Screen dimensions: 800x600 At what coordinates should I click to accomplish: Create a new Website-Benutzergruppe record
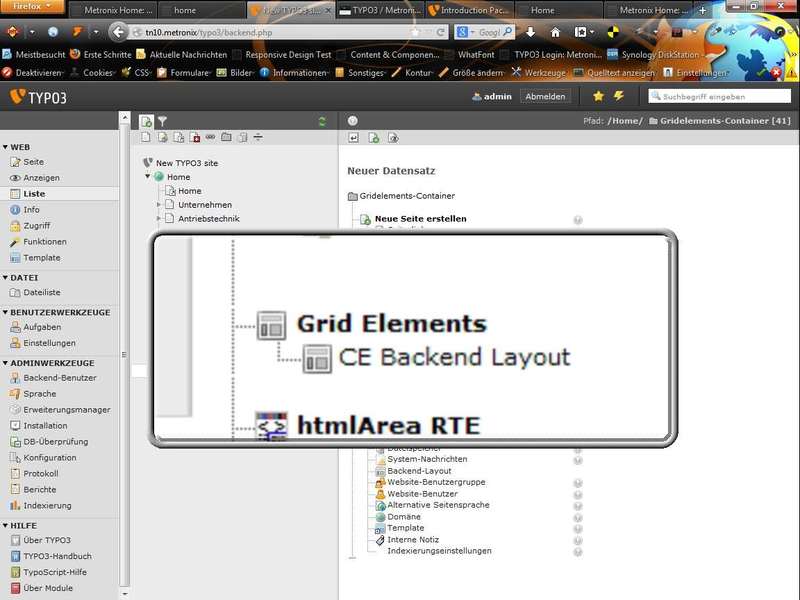tap(436, 482)
